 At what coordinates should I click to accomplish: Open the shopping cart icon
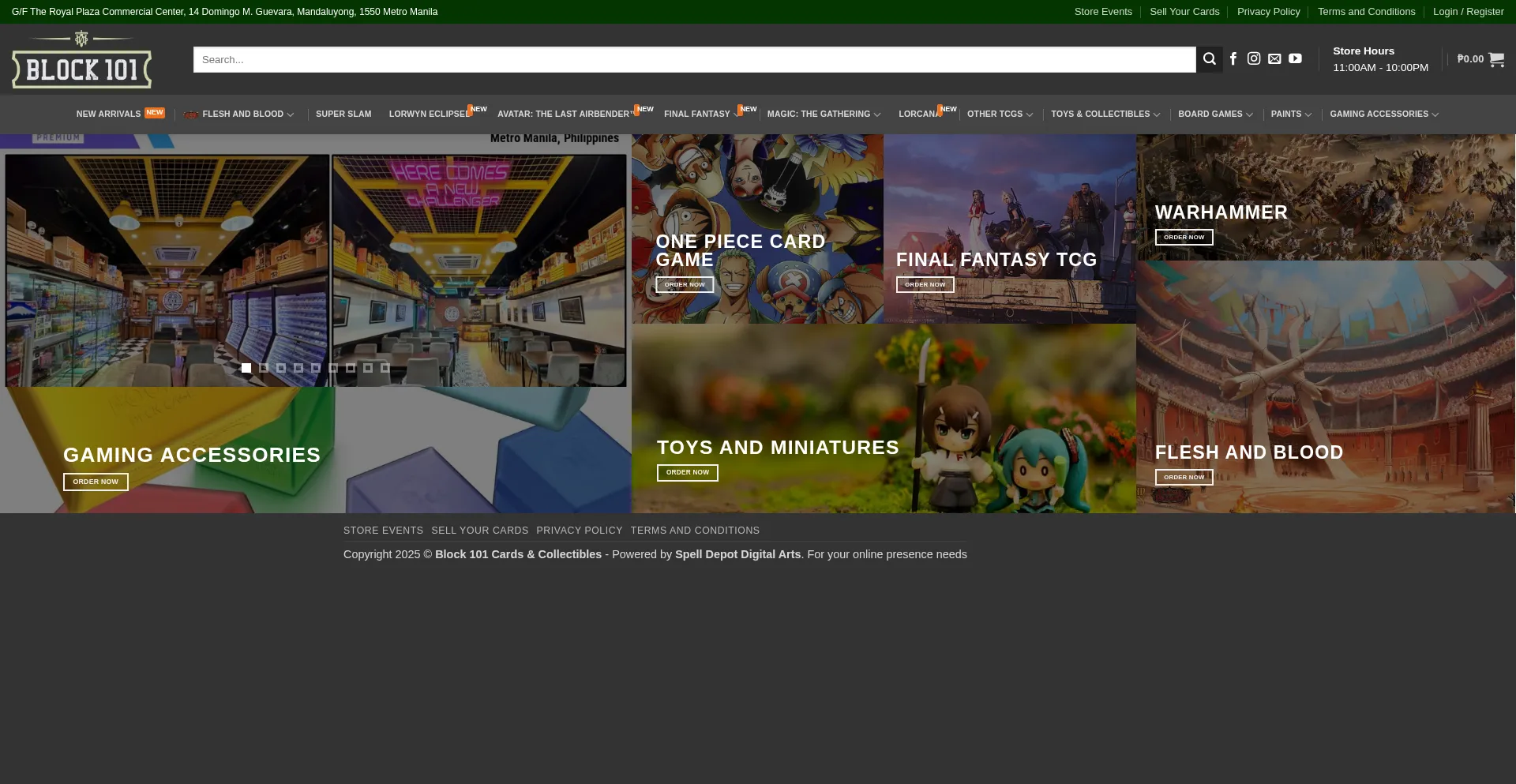pyautogui.click(x=1495, y=59)
